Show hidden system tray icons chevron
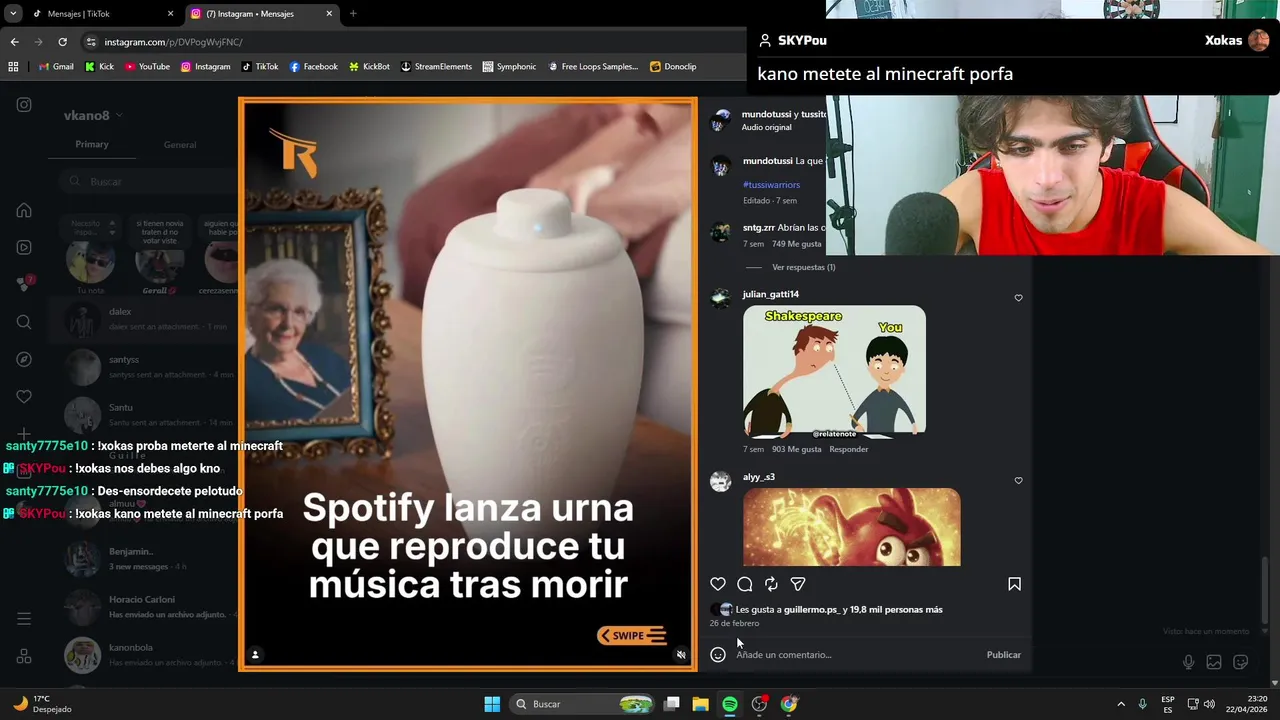This screenshot has width=1280, height=720. (1121, 704)
